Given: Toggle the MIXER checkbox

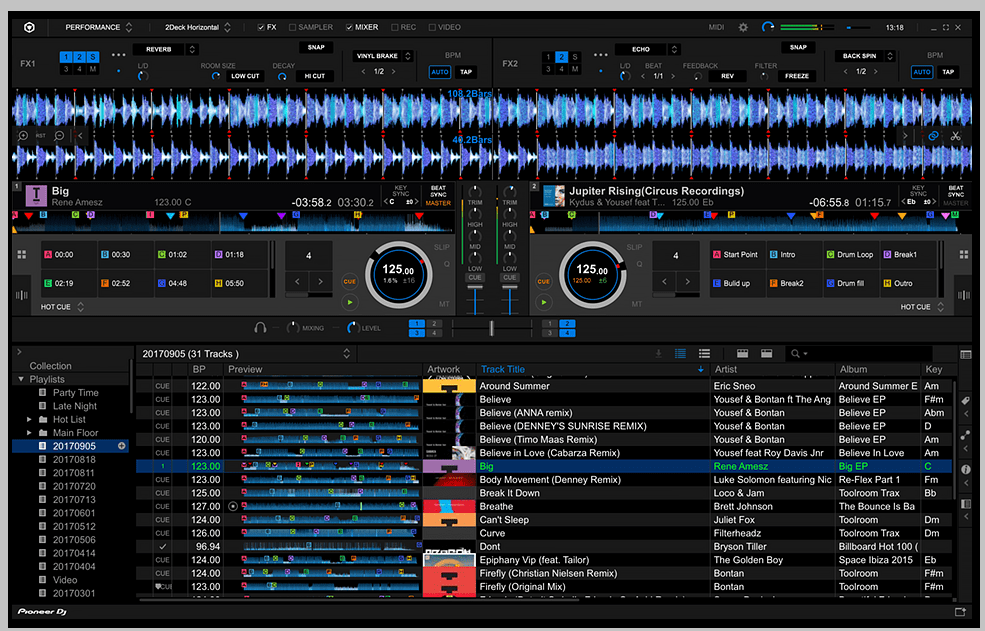Looking at the screenshot, I should (x=349, y=27).
